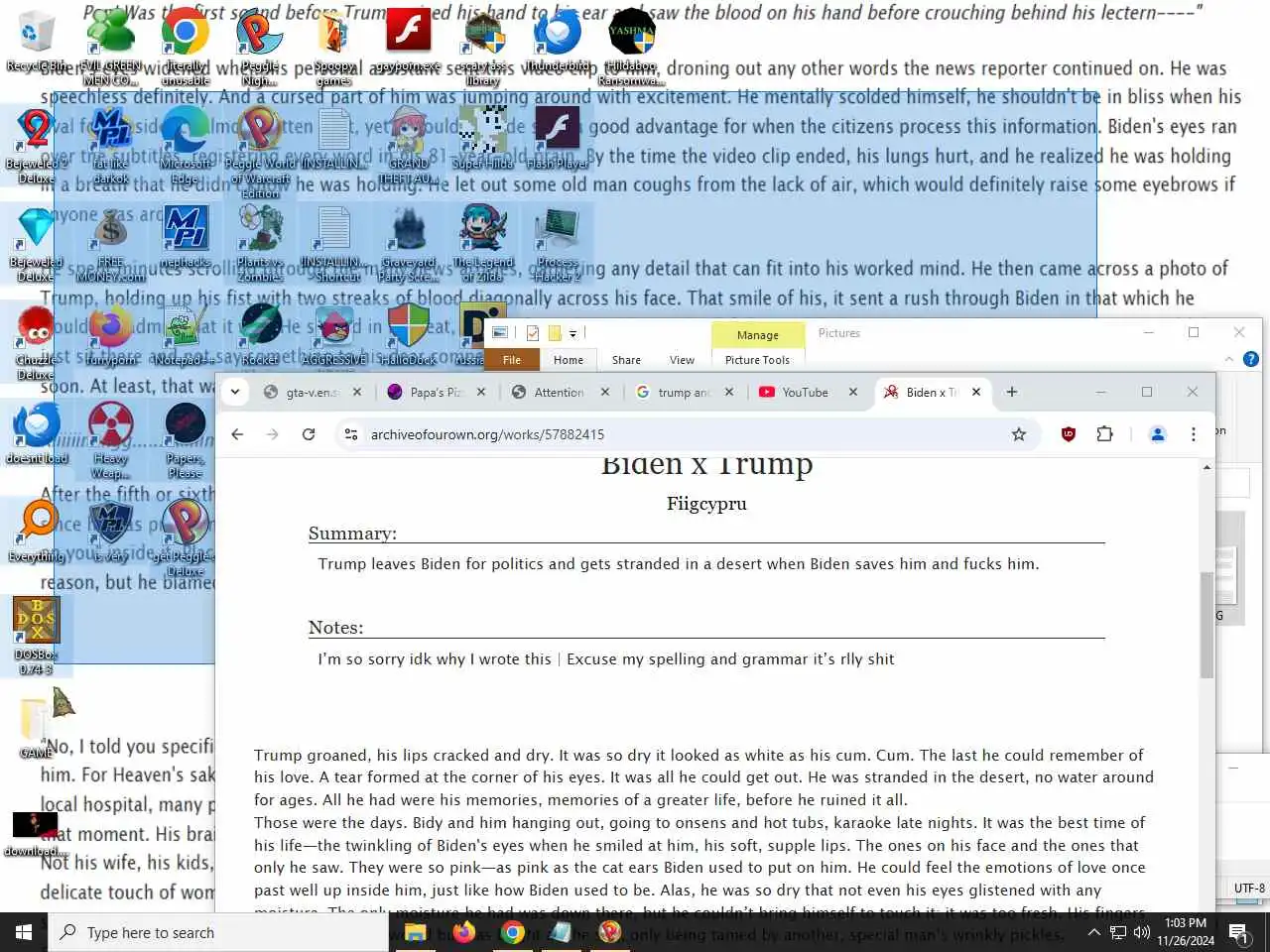The height and width of the screenshot is (952, 1270).
Task: Open the volume control in system tray
Action: pos(1142,932)
